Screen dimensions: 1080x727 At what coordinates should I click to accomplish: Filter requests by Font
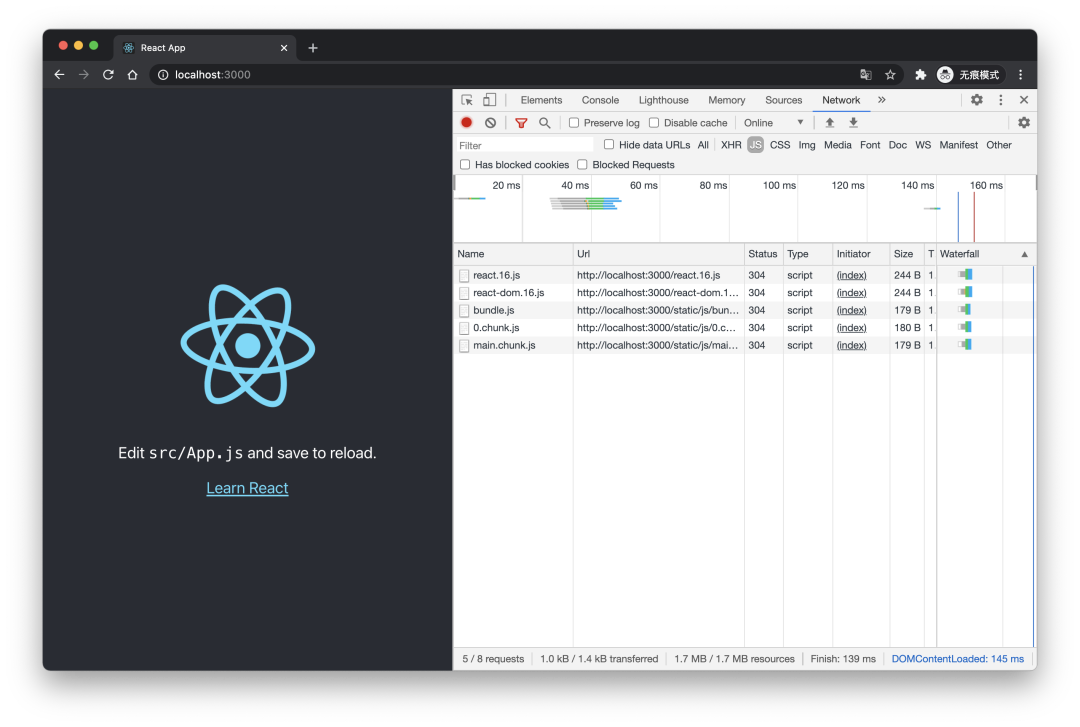[870, 145]
